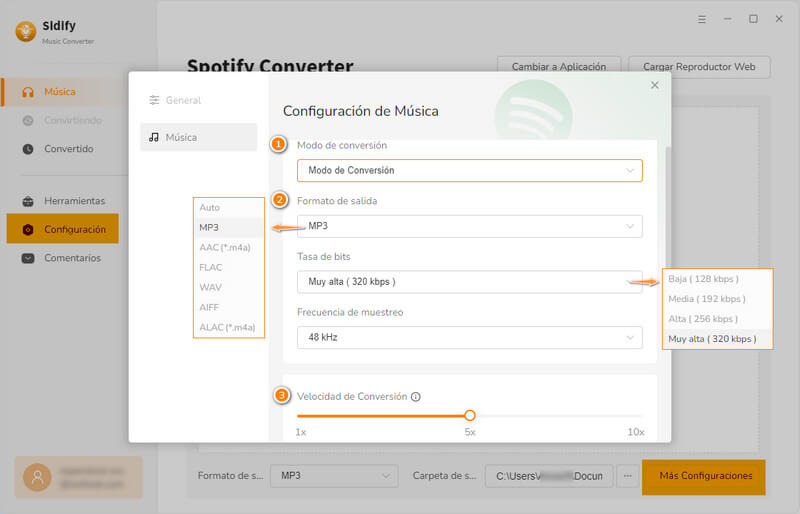Click the envelope icon beside Comentarios
The width and height of the screenshot is (800, 514).
click(x=28, y=258)
